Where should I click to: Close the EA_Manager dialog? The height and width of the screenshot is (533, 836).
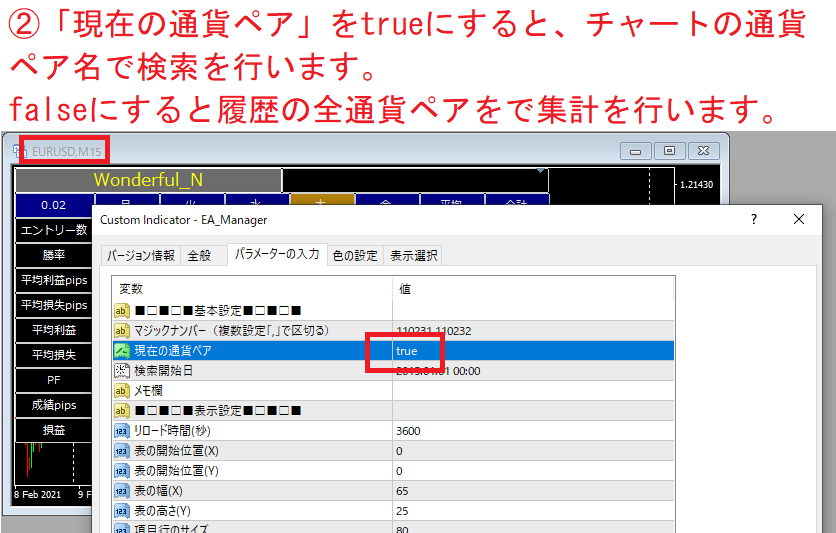coord(799,219)
